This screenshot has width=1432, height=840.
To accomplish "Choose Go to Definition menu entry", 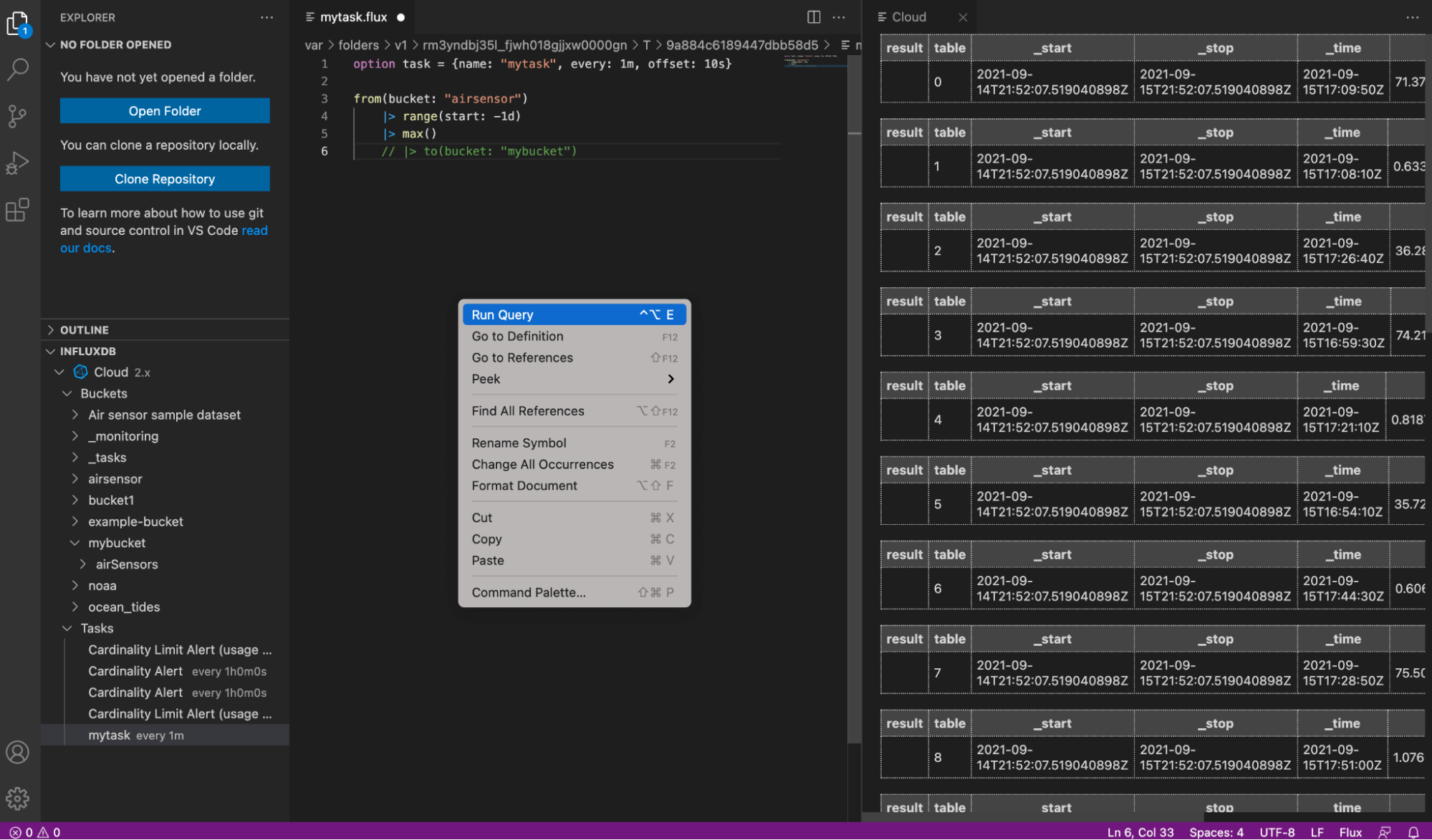I will [x=574, y=337].
